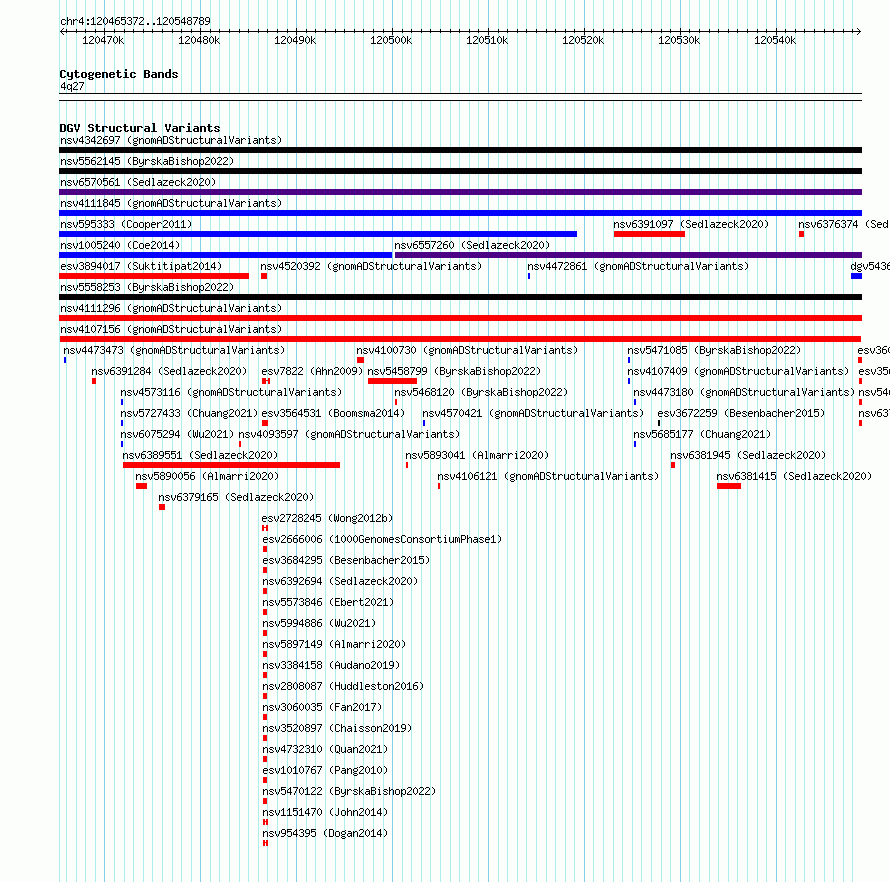
Task: Open variant nsv1005240 (Coe2014)
Action: pos(120,245)
